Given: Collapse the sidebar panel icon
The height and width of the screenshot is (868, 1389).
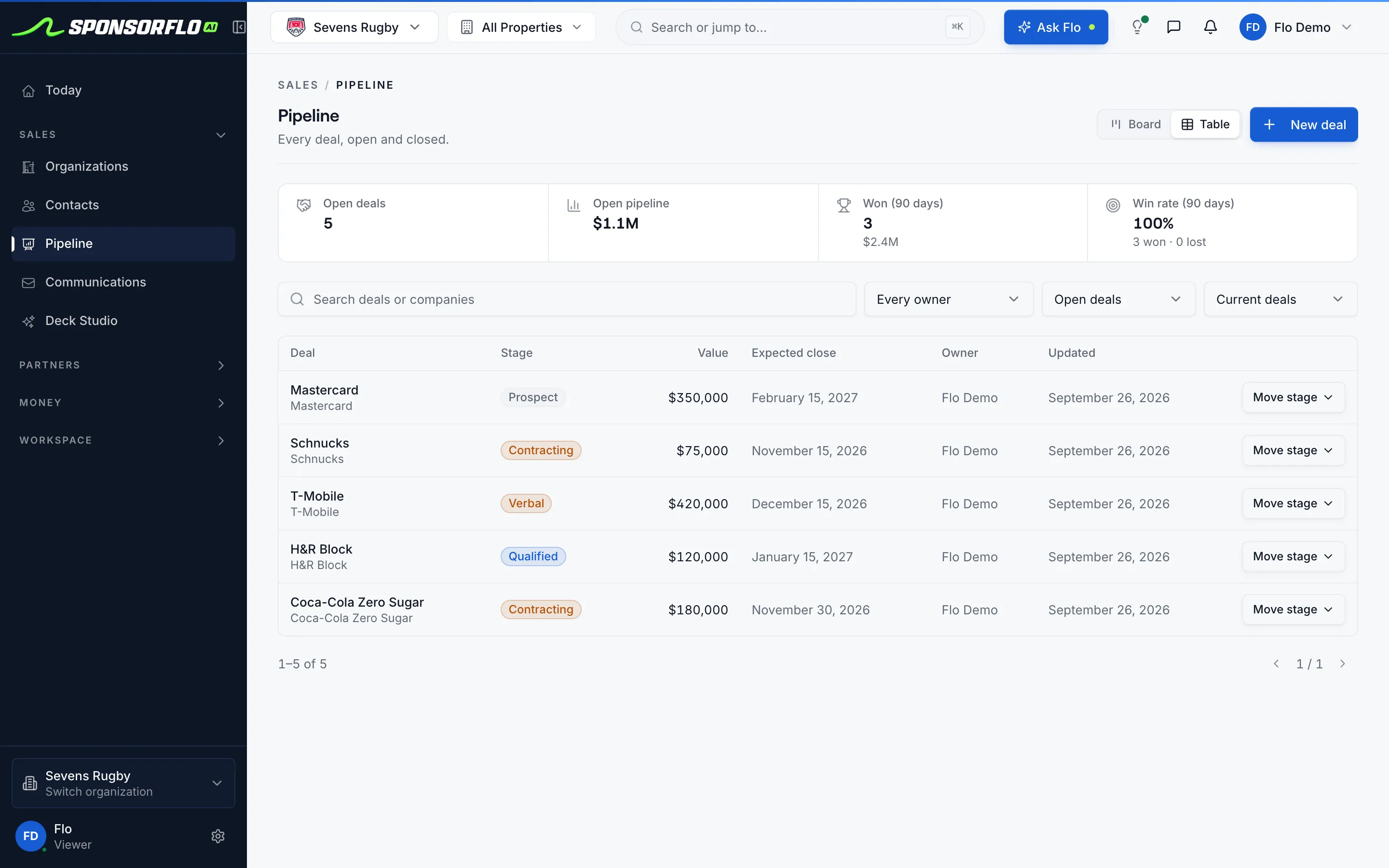Looking at the screenshot, I should [x=239, y=27].
